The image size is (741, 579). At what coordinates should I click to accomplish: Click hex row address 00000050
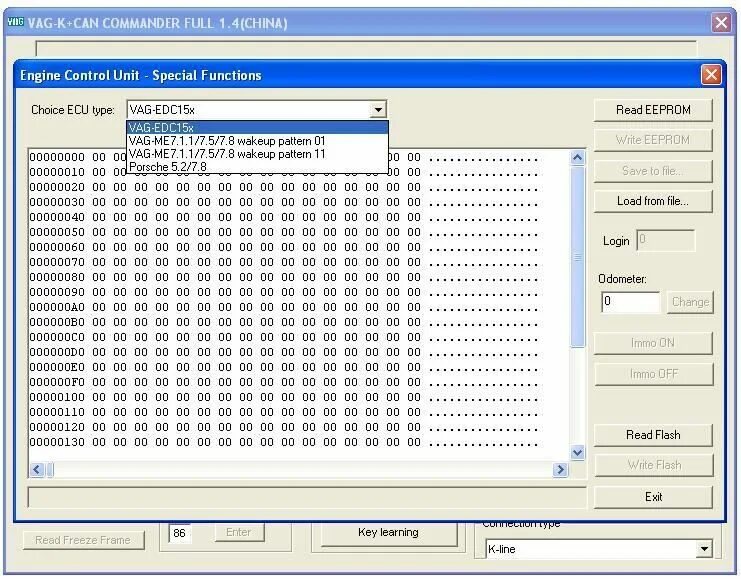pyautogui.click(x=57, y=232)
